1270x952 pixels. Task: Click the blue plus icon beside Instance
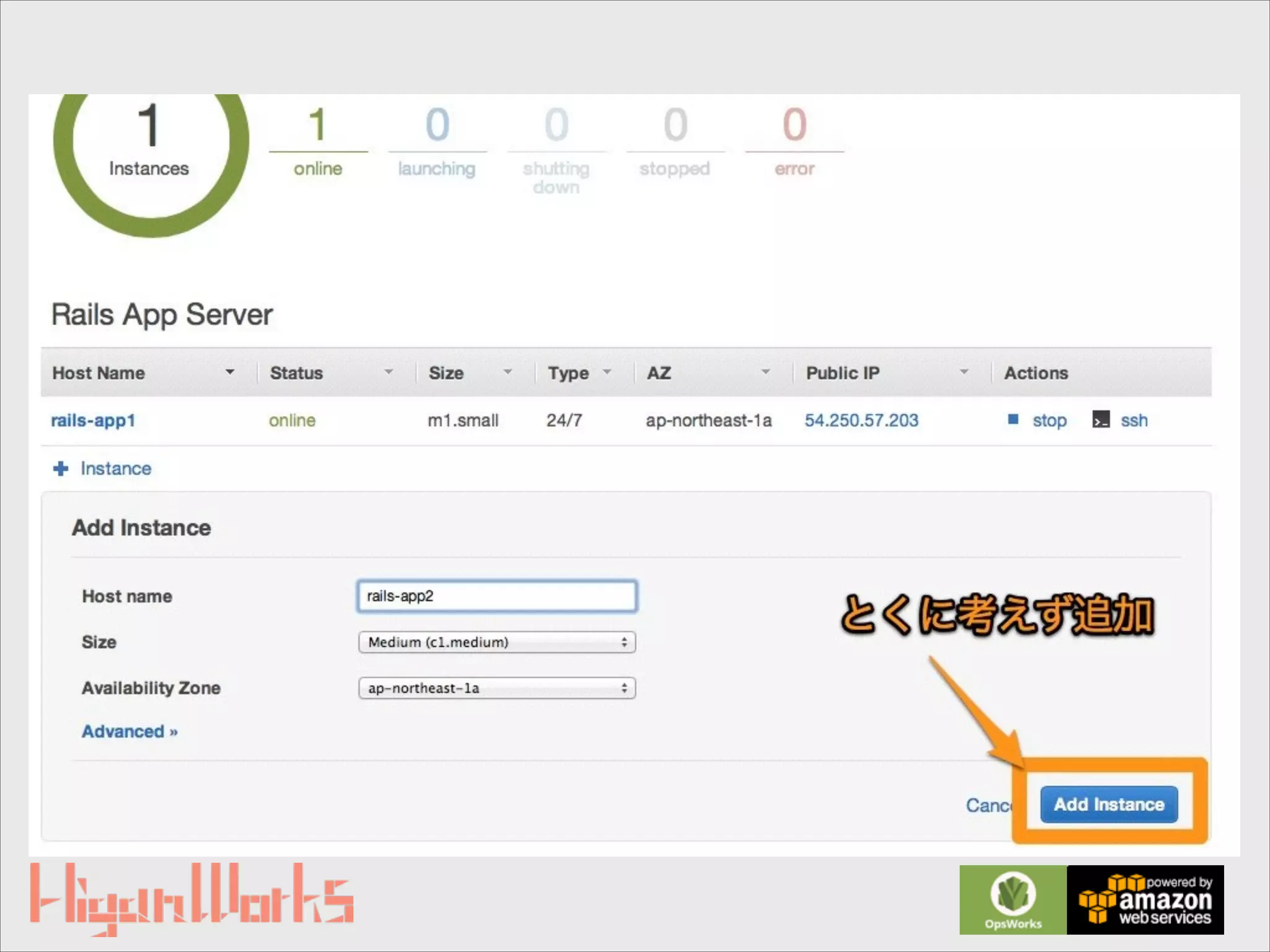(x=61, y=469)
